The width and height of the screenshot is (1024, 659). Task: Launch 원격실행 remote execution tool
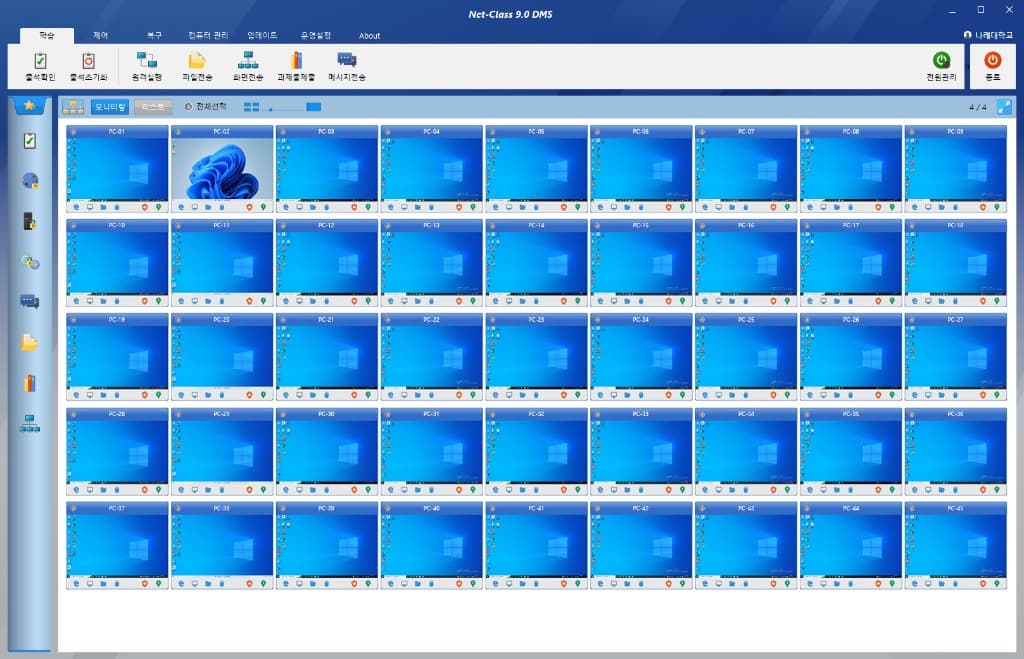146,67
